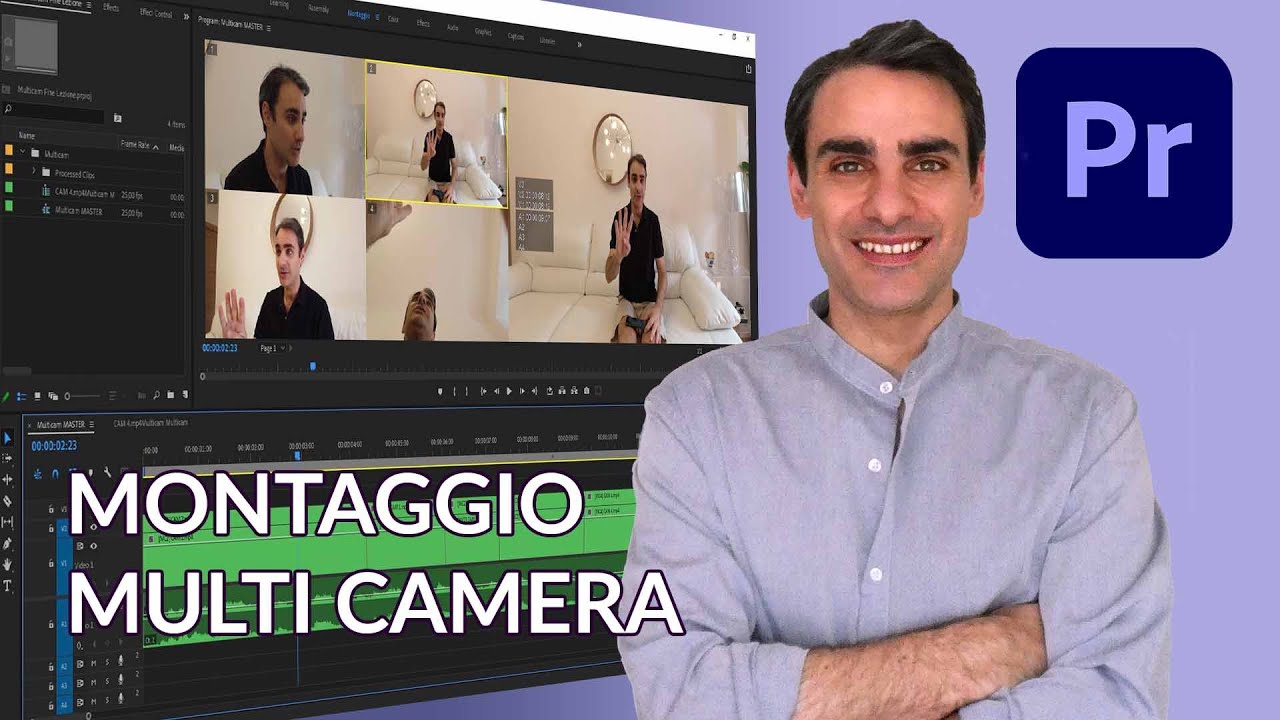Select Multicam MASTER sequence in Project
This screenshot has height=720, width=1280.
pos(79,211)
